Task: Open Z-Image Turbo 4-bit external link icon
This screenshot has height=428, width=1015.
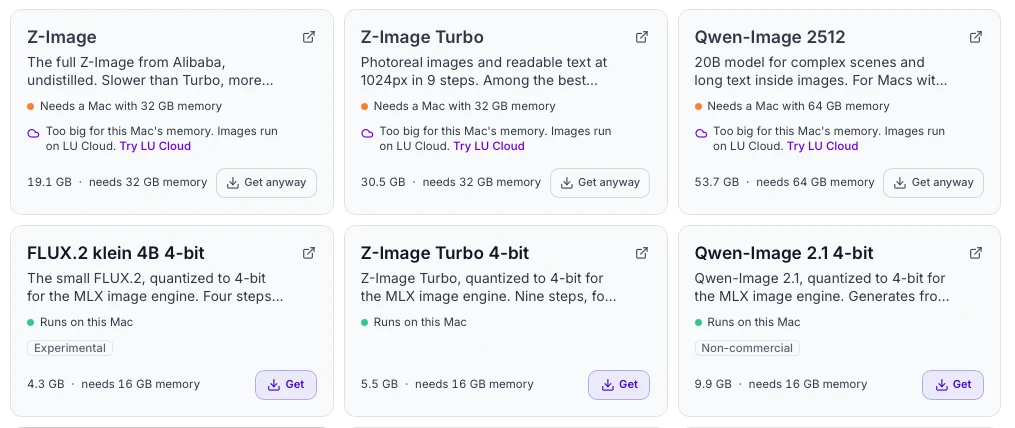Action: coord(641,253)
